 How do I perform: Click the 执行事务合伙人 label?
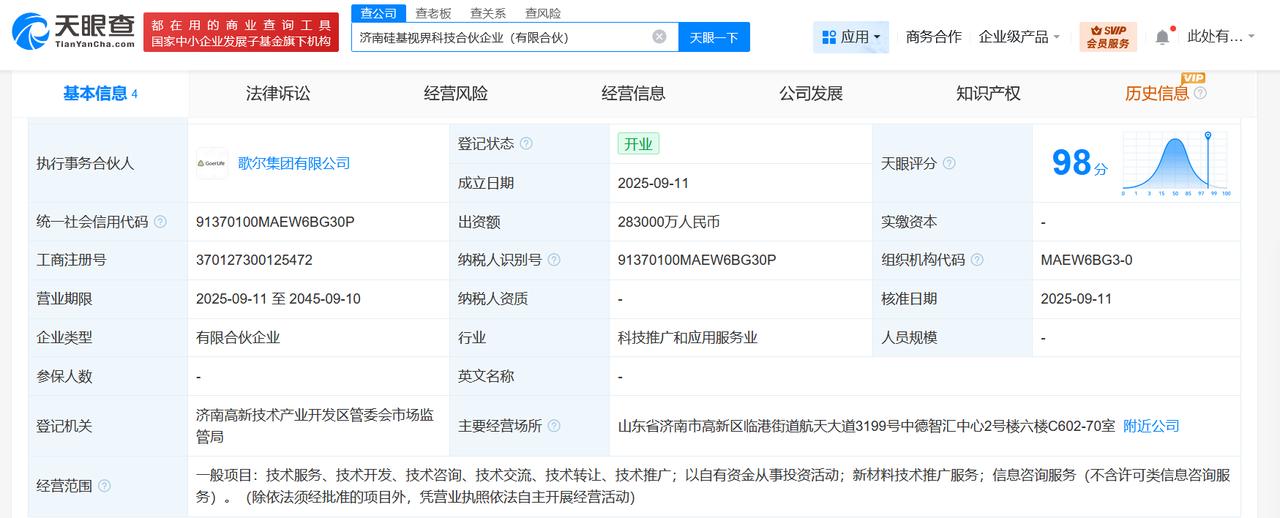(x=85, y=164)
